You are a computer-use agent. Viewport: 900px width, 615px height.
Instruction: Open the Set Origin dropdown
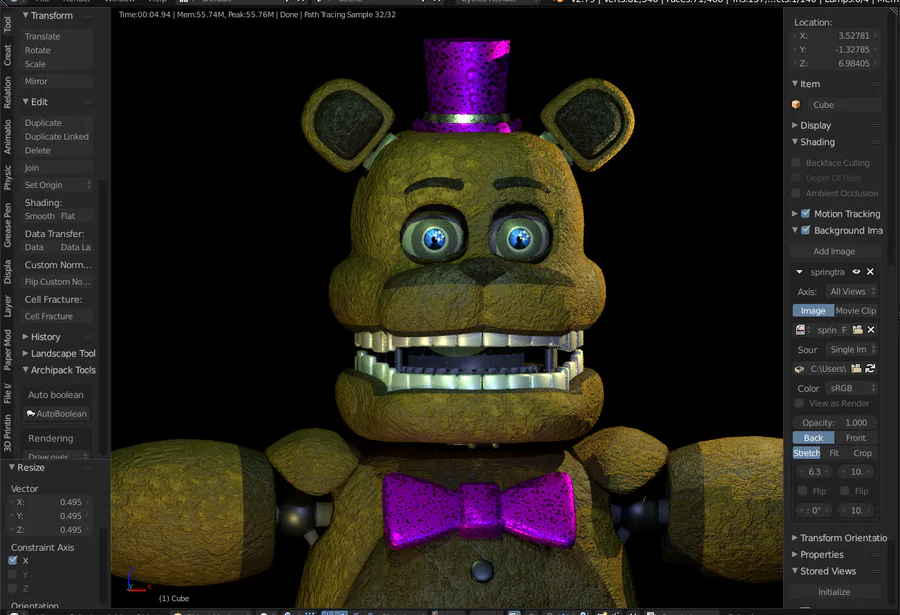coord(57,185)
